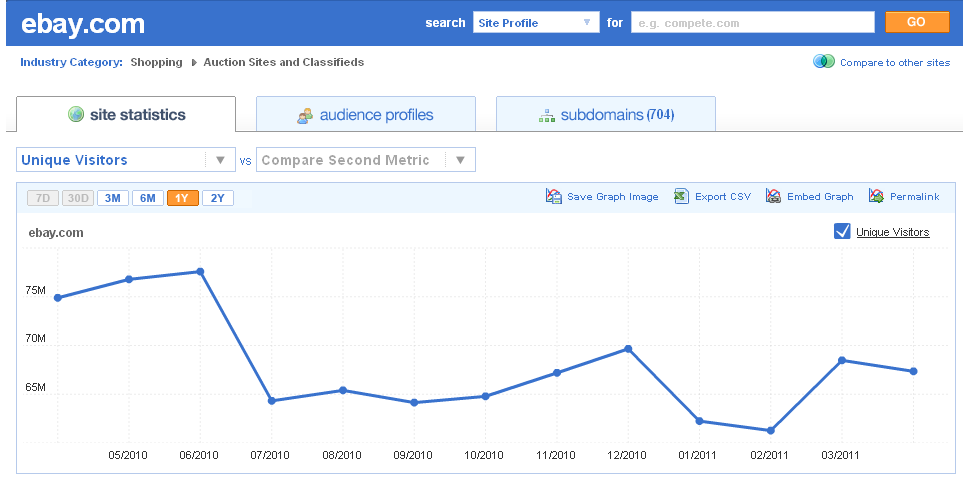Select the 6M time range button

tap(148, 198)
